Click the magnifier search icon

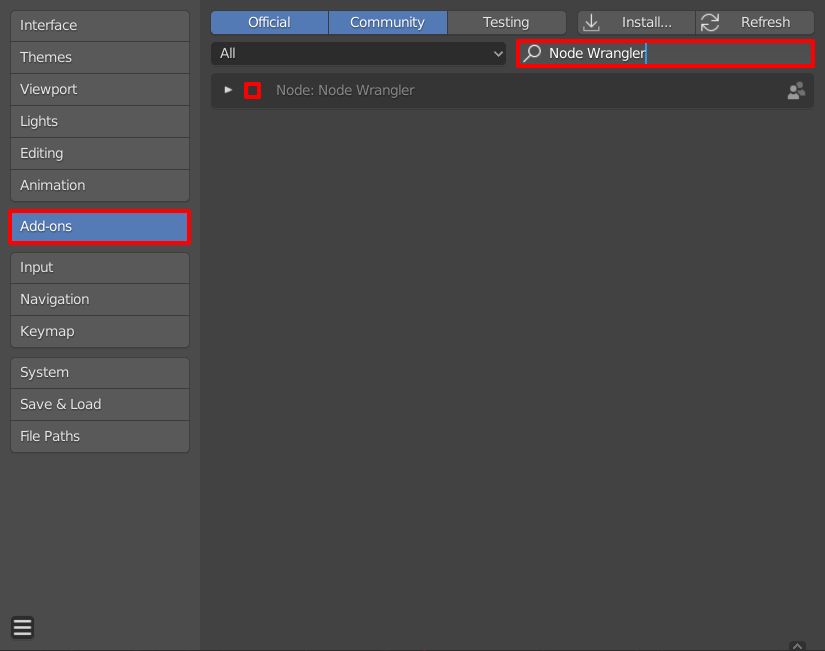click(532, 53)
